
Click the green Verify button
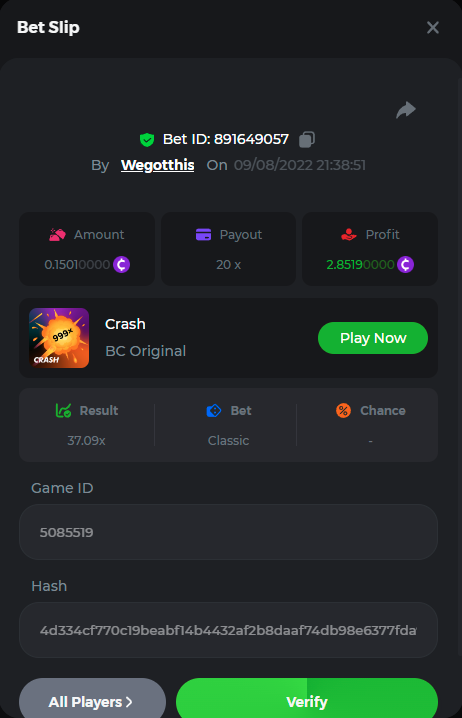coord(307,699)
